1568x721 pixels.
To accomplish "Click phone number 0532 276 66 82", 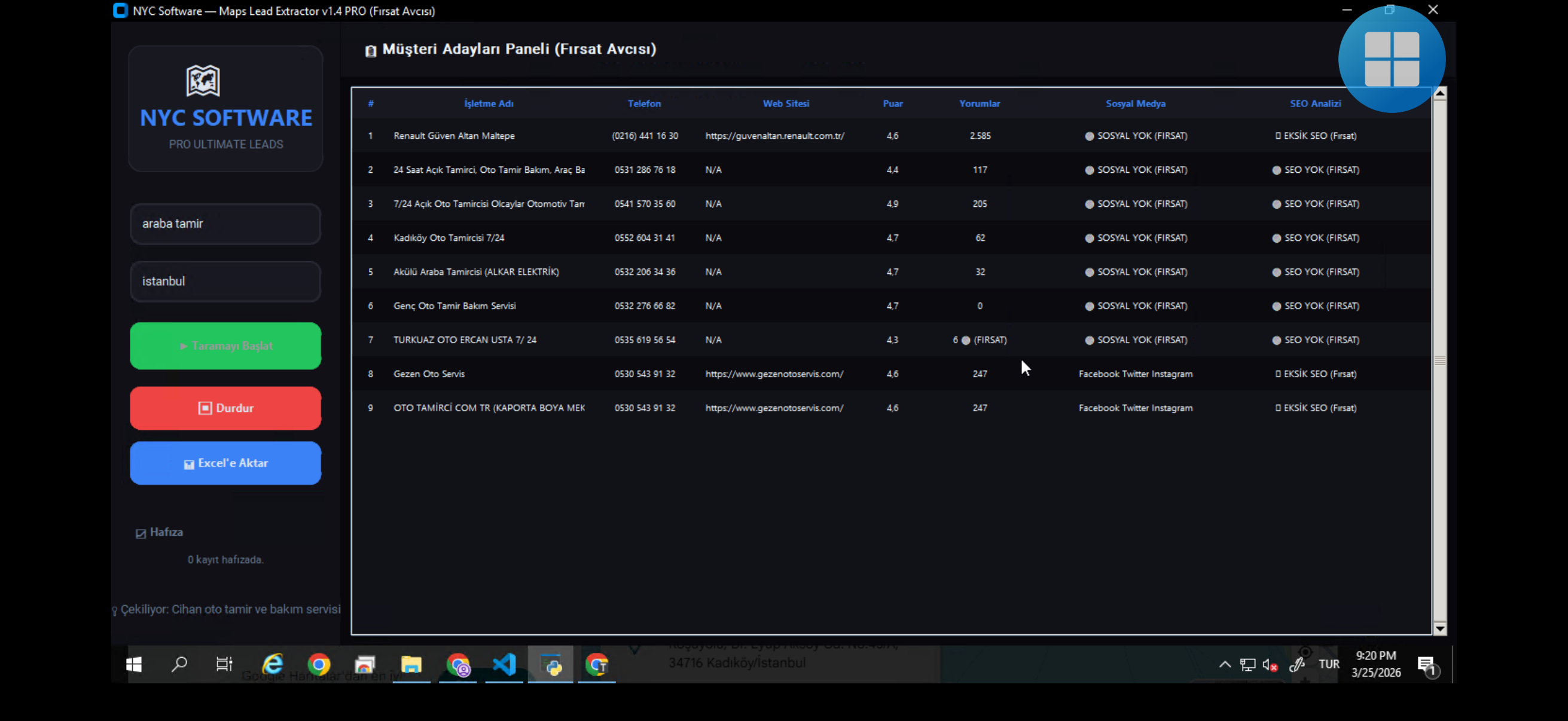I will pos(645,306).
